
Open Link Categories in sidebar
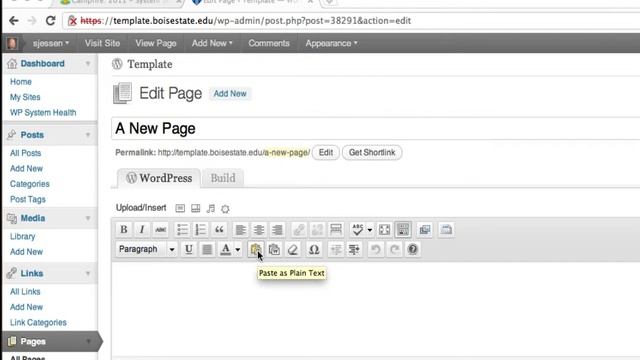pyautogui.click(x=38, y=322)
